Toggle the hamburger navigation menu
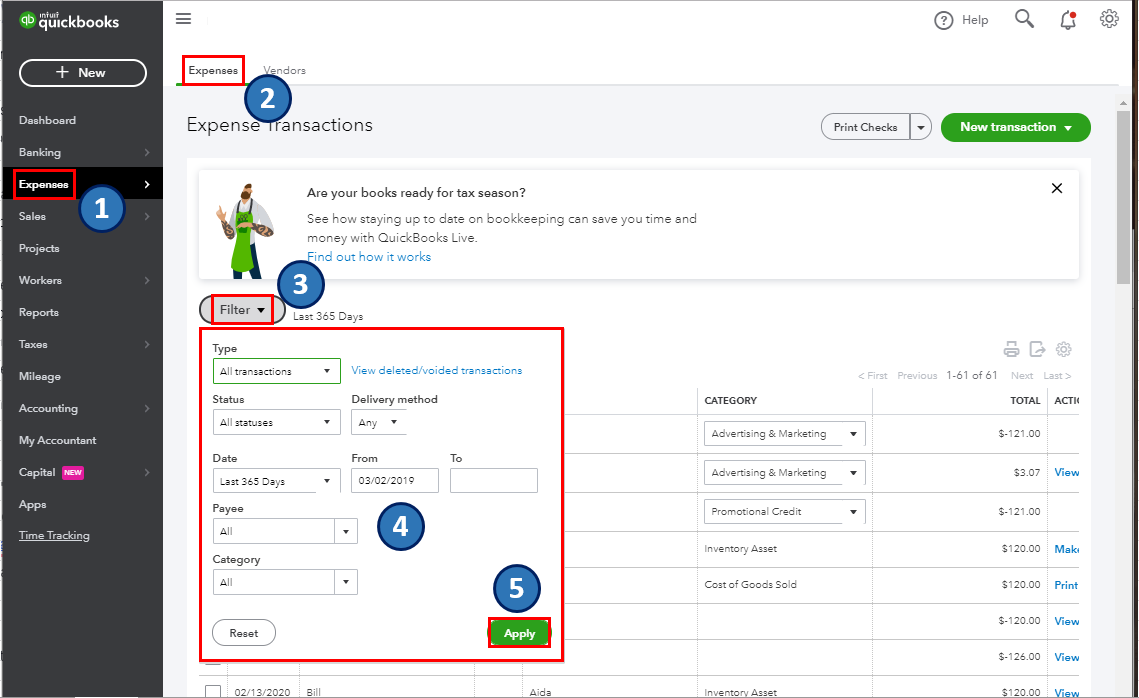 pos(184,19)
